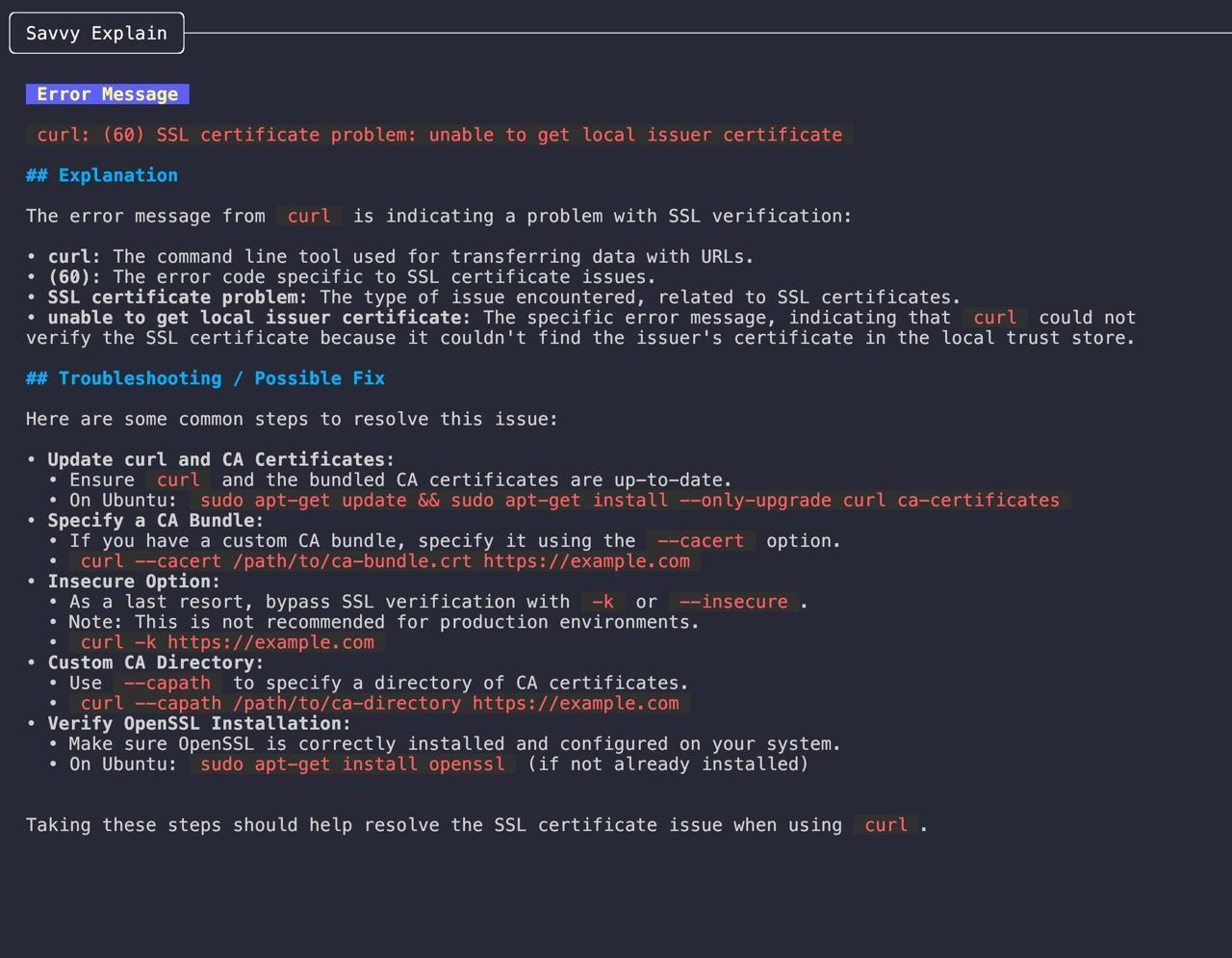Click the inline -k flag before "or"
The height and width of the screenshot is (958, 1232).
(603, 602)
